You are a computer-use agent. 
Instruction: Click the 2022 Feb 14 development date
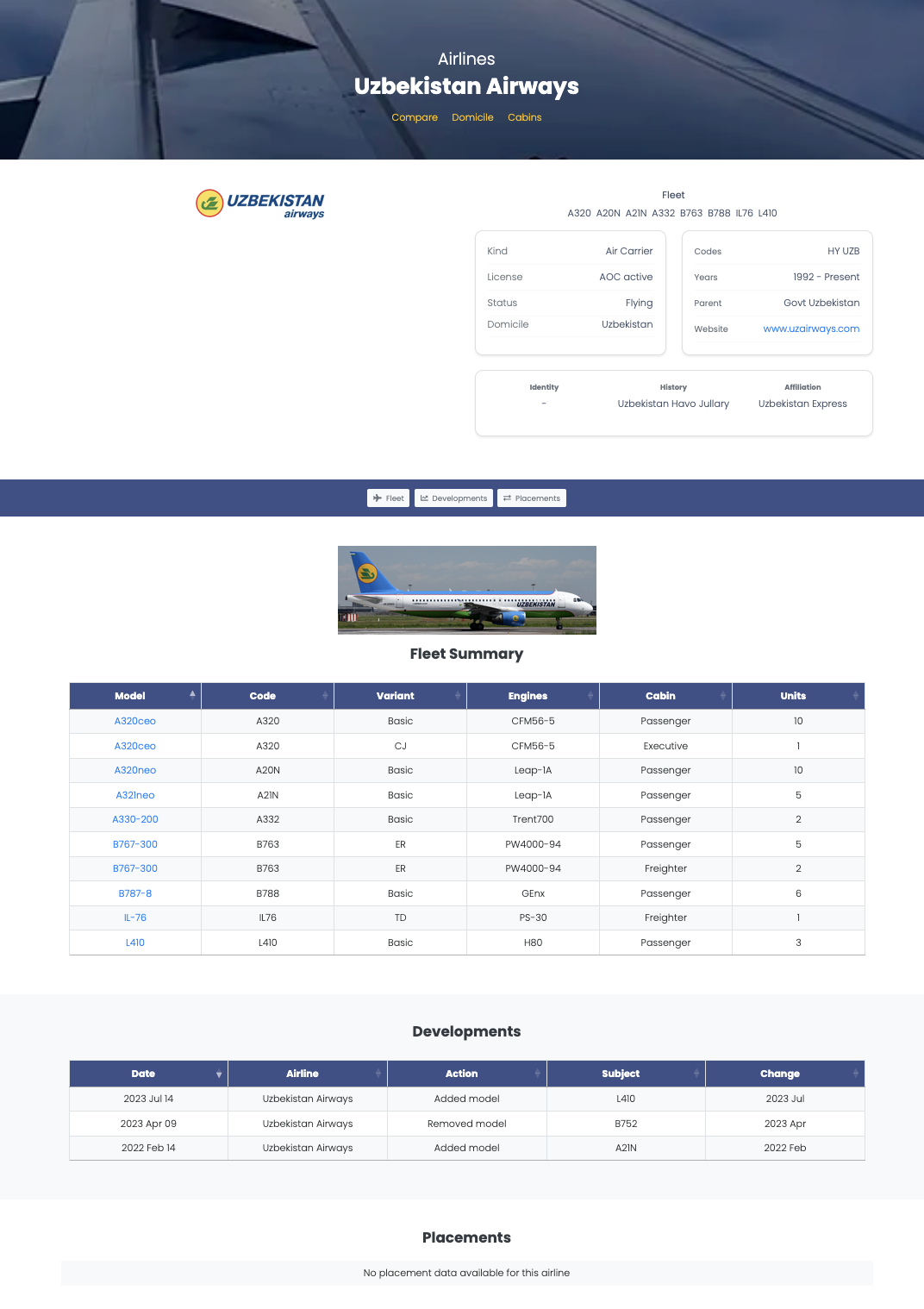(x=149, y=1148)
